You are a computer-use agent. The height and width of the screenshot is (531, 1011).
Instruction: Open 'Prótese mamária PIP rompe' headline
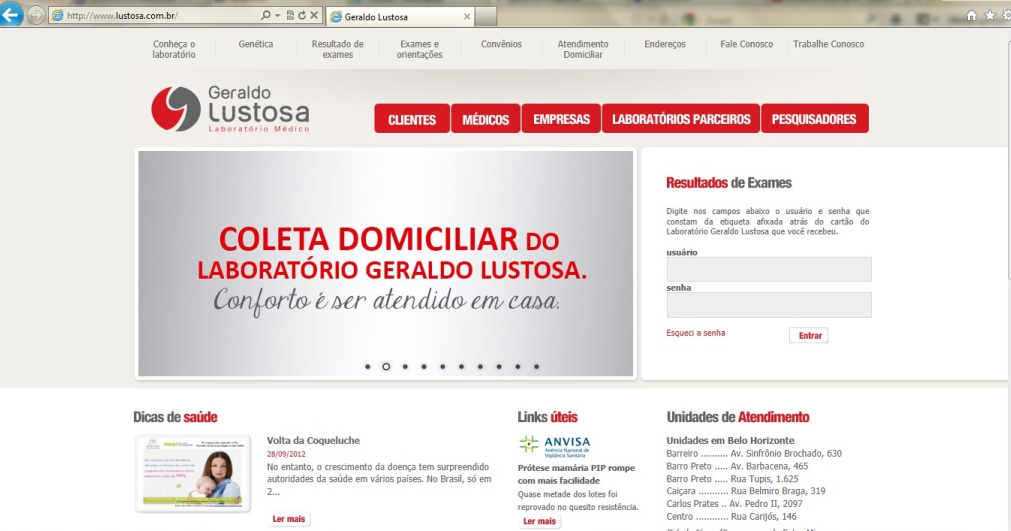pyautogui.click(x=576, y=474)
